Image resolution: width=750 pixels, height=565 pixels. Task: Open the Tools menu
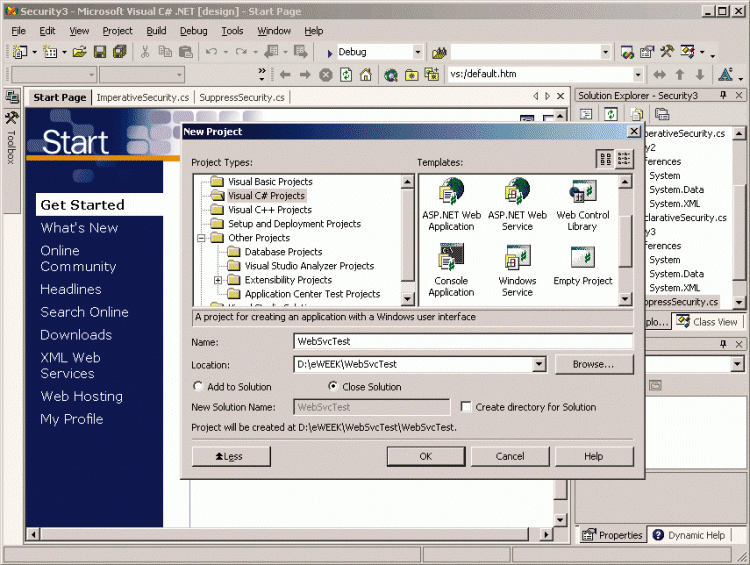(232, 31)
